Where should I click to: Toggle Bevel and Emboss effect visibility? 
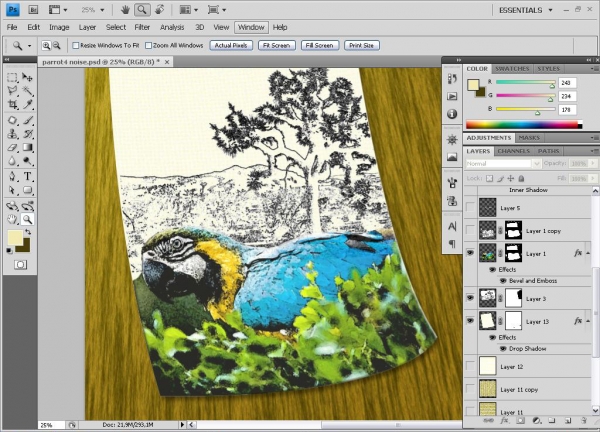click(503, 281)
